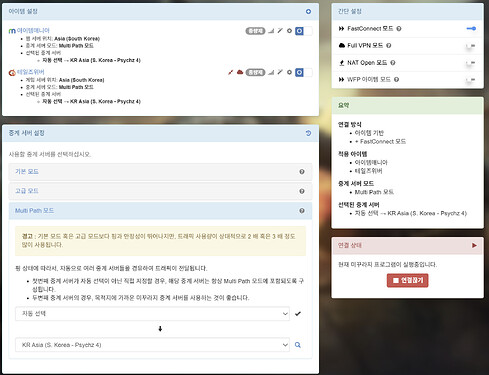489x375 pixels.
Task: Click the red disconnect button
Action: tap(407, 280)
